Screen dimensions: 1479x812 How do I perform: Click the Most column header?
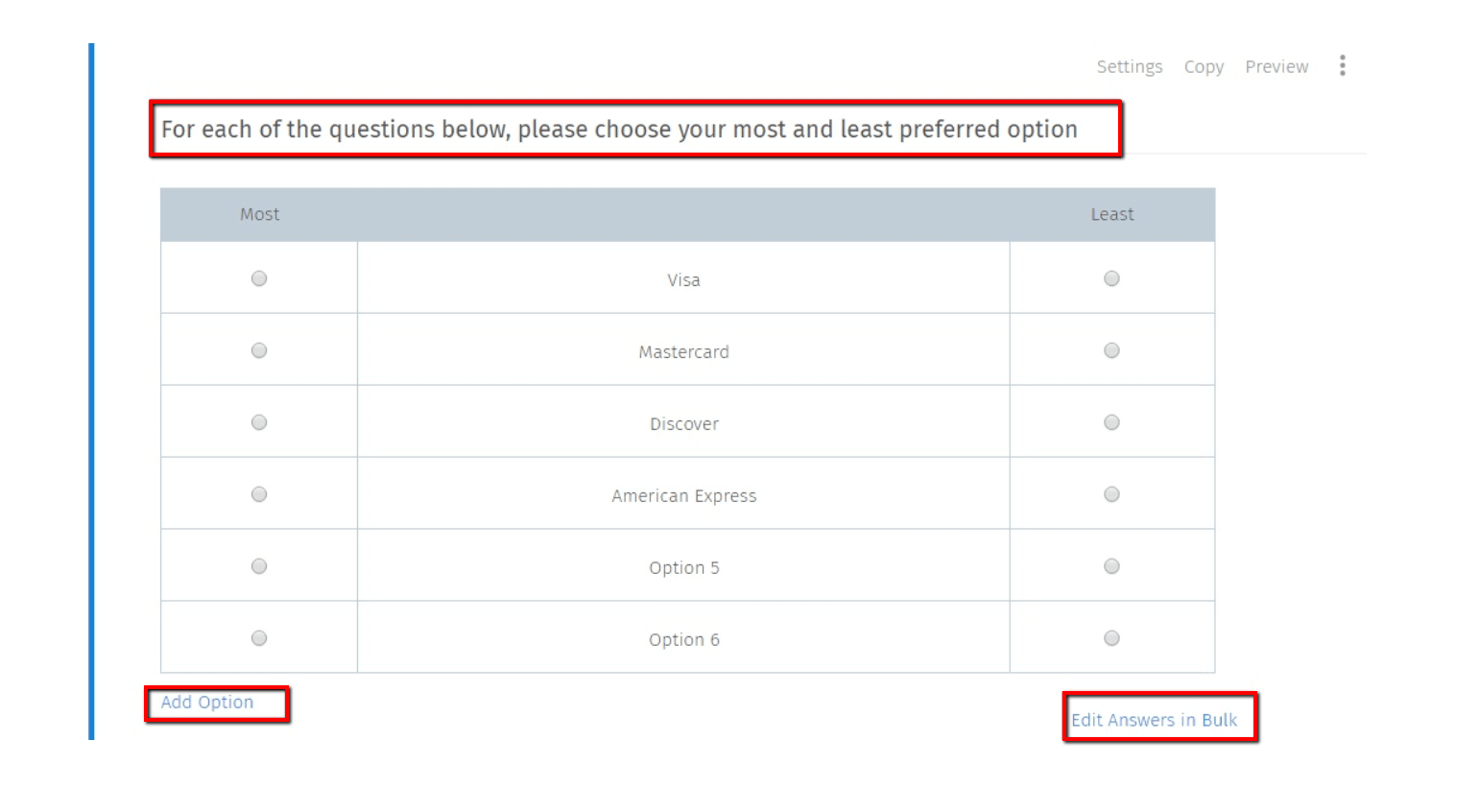(259, 214)
